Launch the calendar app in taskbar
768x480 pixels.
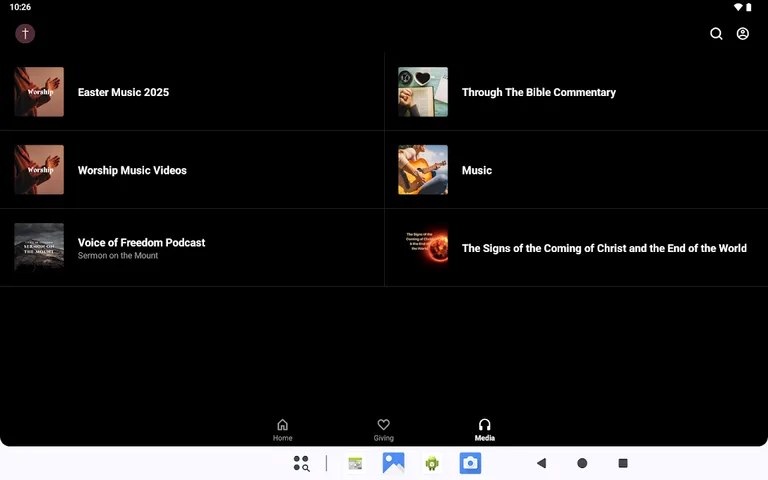(355, 463)
